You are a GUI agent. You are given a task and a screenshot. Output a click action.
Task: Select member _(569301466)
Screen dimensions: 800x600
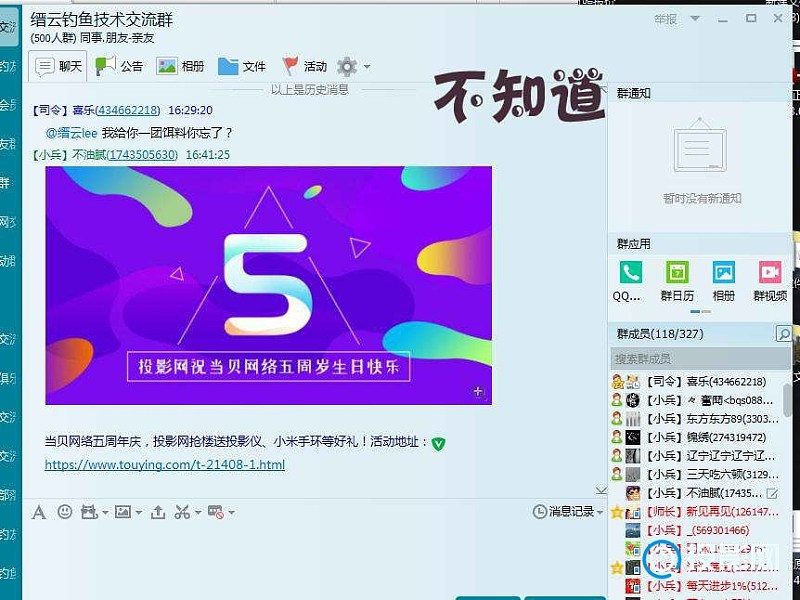tap(696, 531)
